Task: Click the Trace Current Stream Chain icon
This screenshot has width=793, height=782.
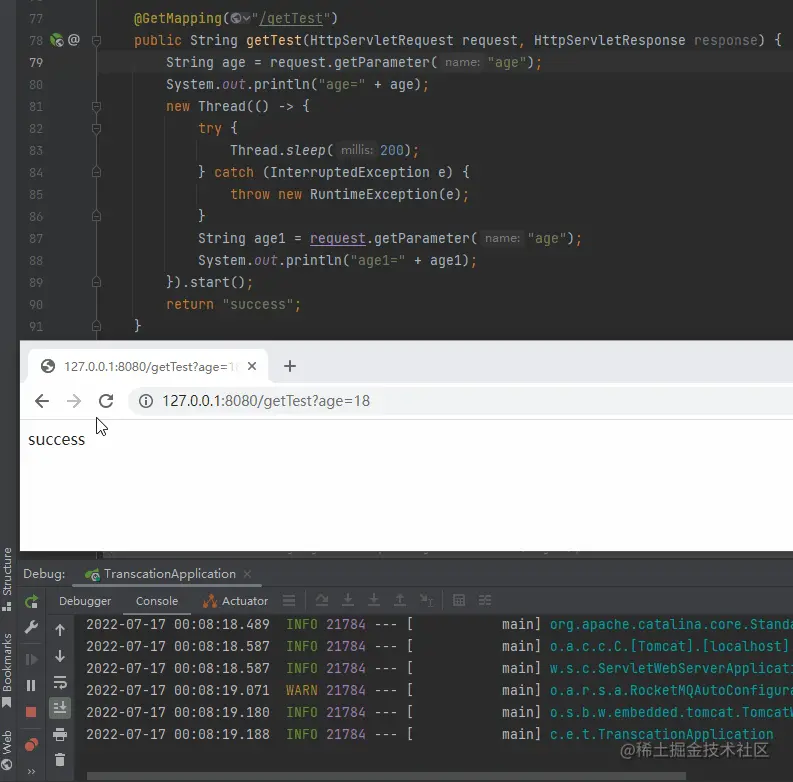Action: click(x=485, y=600)
